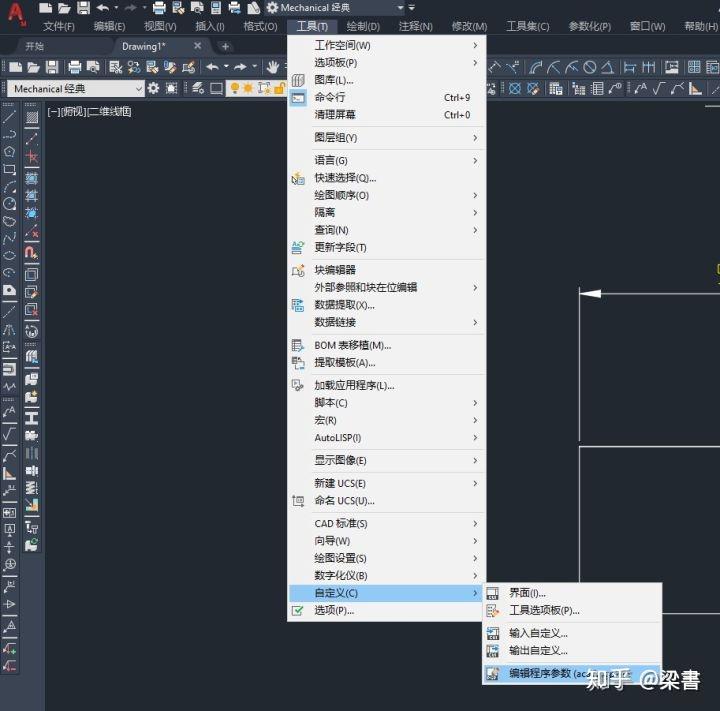
Task: Open the 格式(O) menu
Action: 260,26
